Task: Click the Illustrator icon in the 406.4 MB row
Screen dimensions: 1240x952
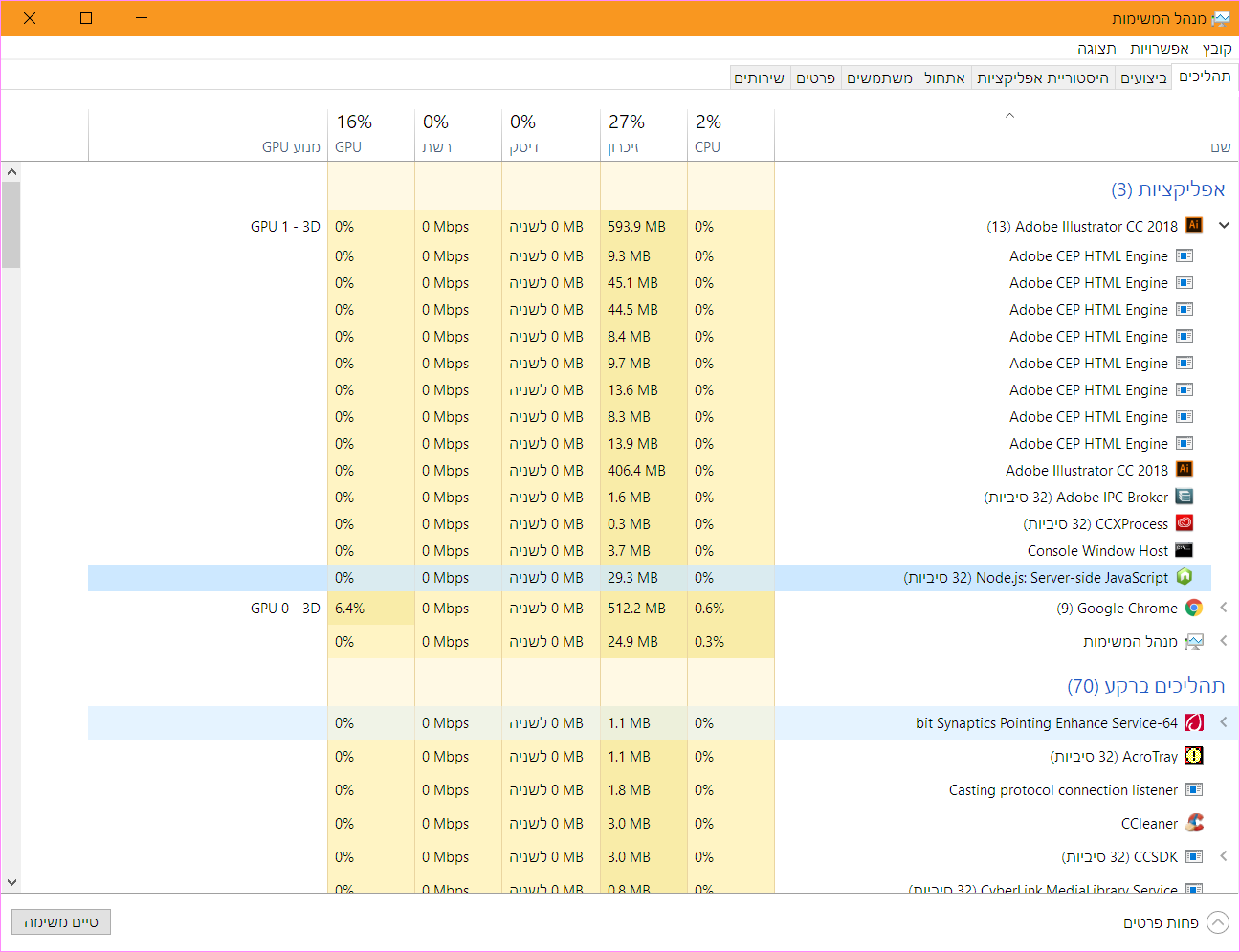Action: click(1184, 469)
